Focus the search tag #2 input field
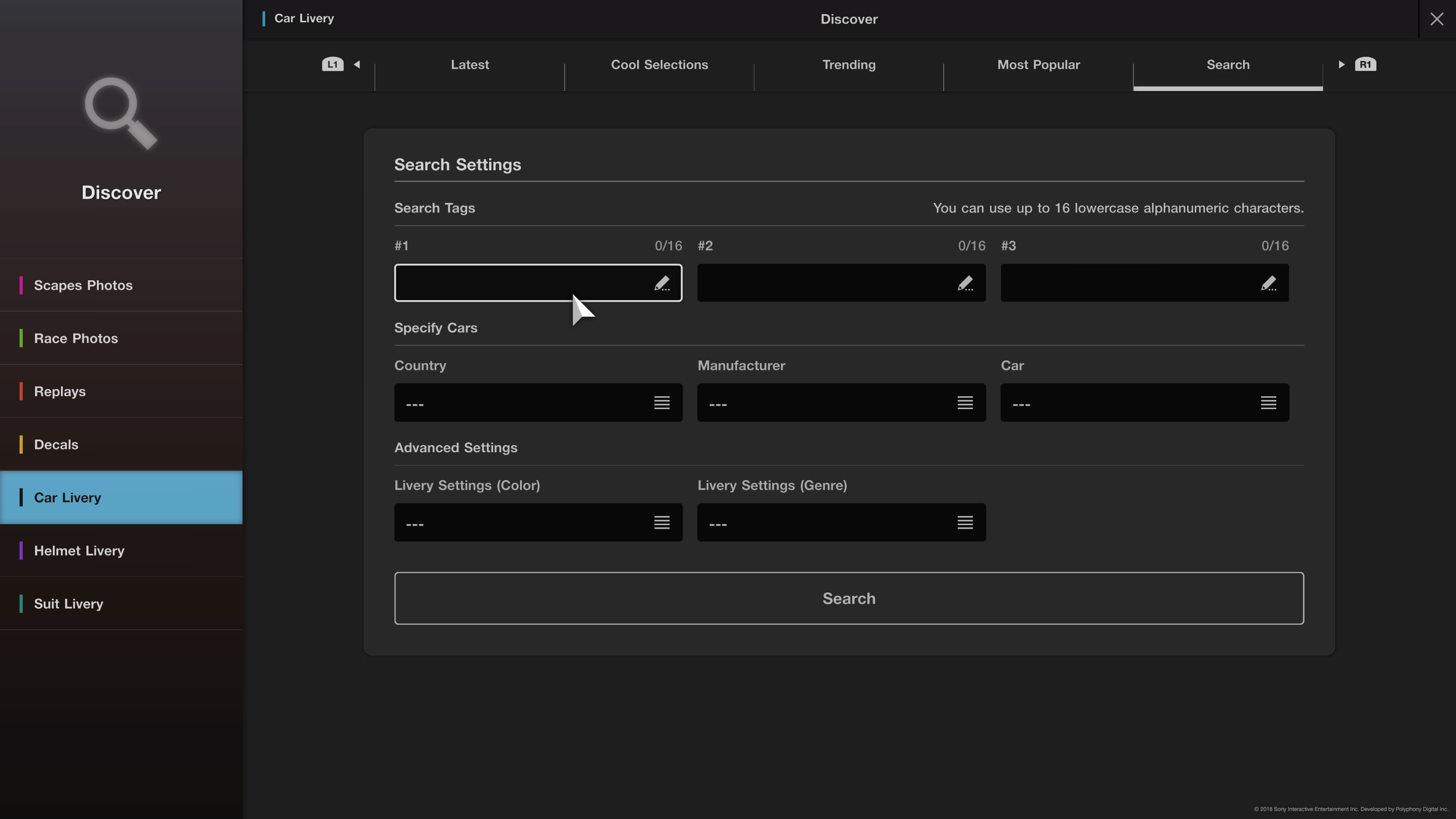 [x=842, y=282]
